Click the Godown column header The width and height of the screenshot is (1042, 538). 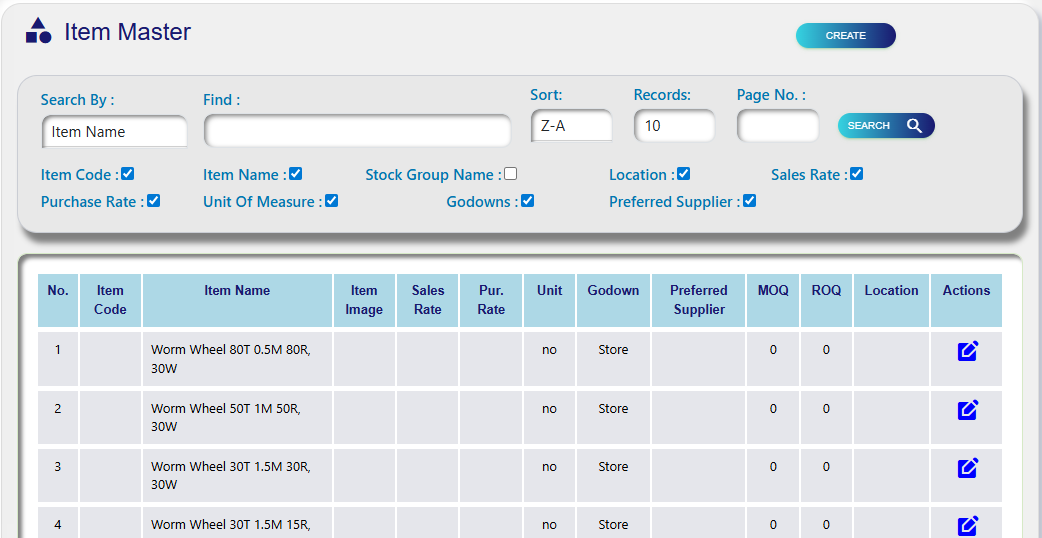click(613, 291)
